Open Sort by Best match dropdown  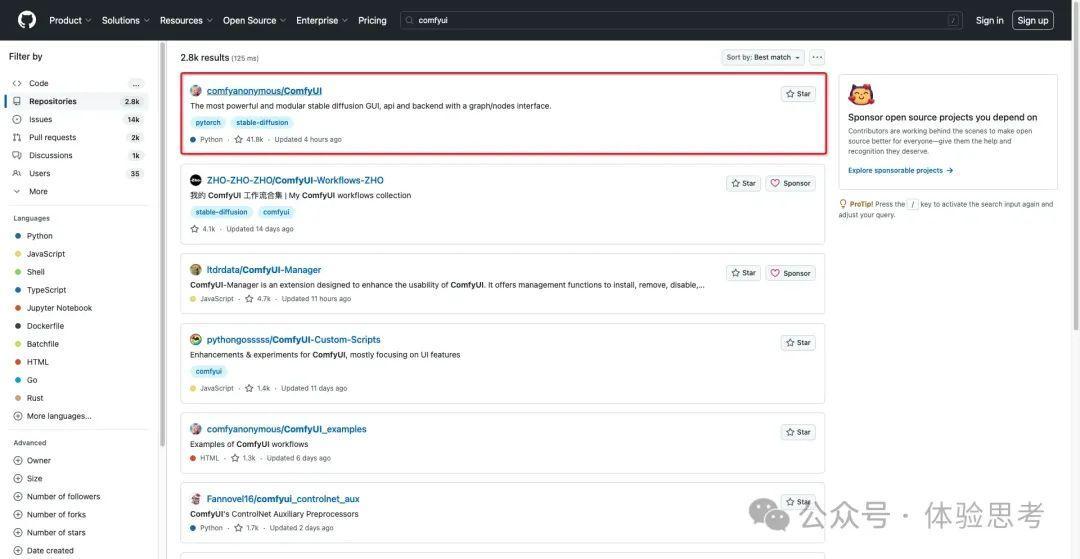pyautogui.click(x=763, y=58)
